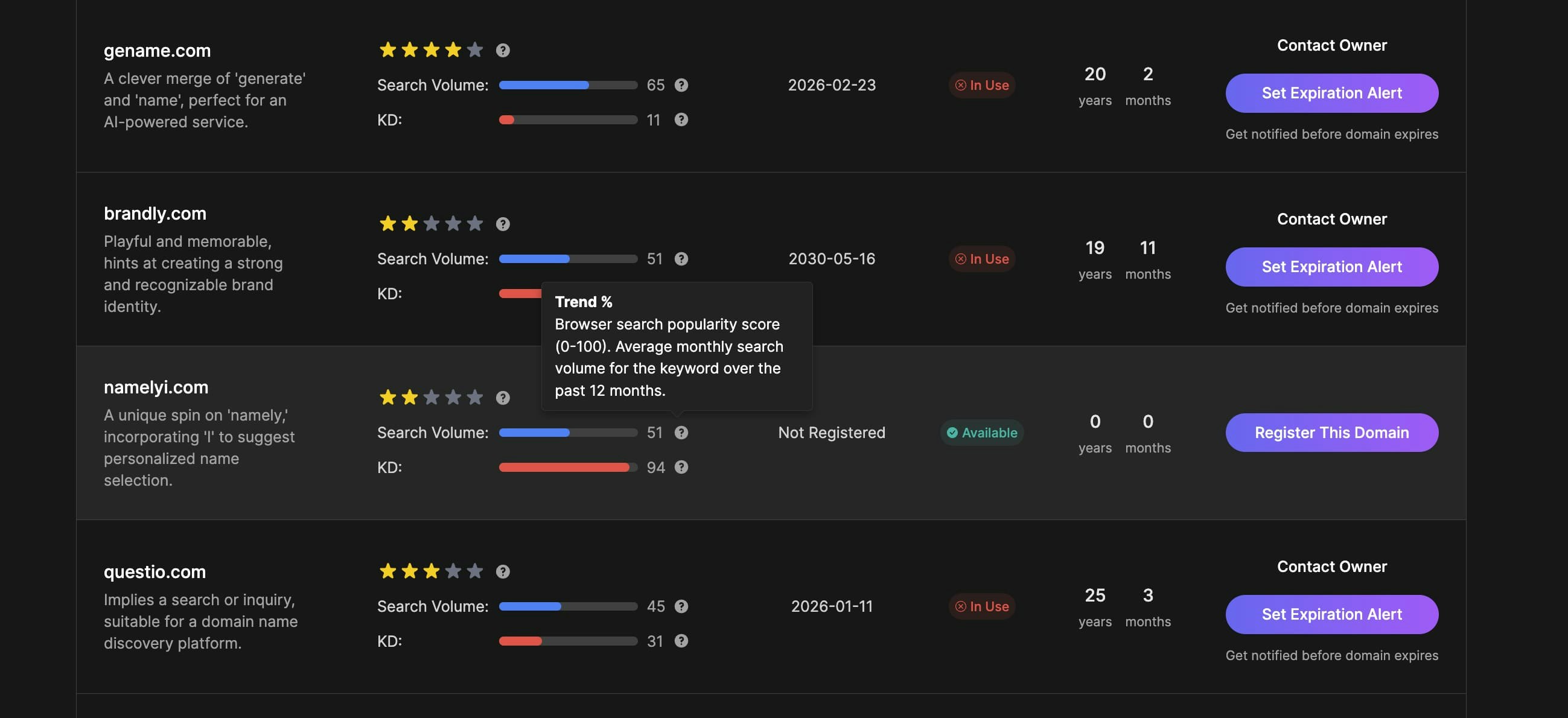Viewport: 1568px width, 718px height.
Task: Click KD help icon for namelyi.com
Action: coord(681,467)
